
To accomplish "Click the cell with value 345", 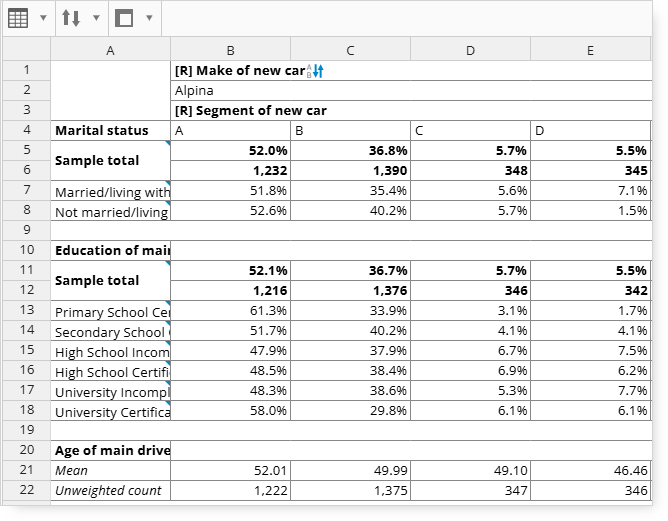I will click(x=590, y=170).
